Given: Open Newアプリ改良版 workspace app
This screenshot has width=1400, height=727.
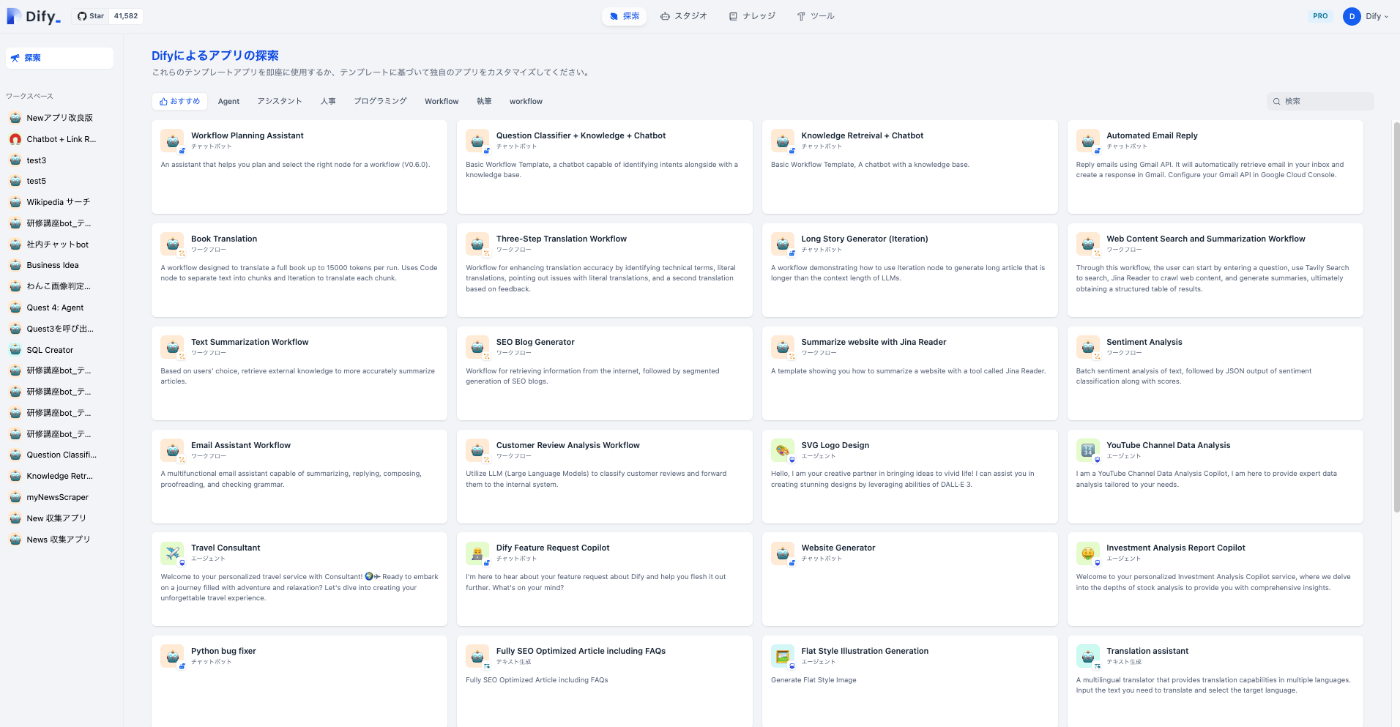Looking at the screenshot, I should pyautogui.click(x=59, y=118).
